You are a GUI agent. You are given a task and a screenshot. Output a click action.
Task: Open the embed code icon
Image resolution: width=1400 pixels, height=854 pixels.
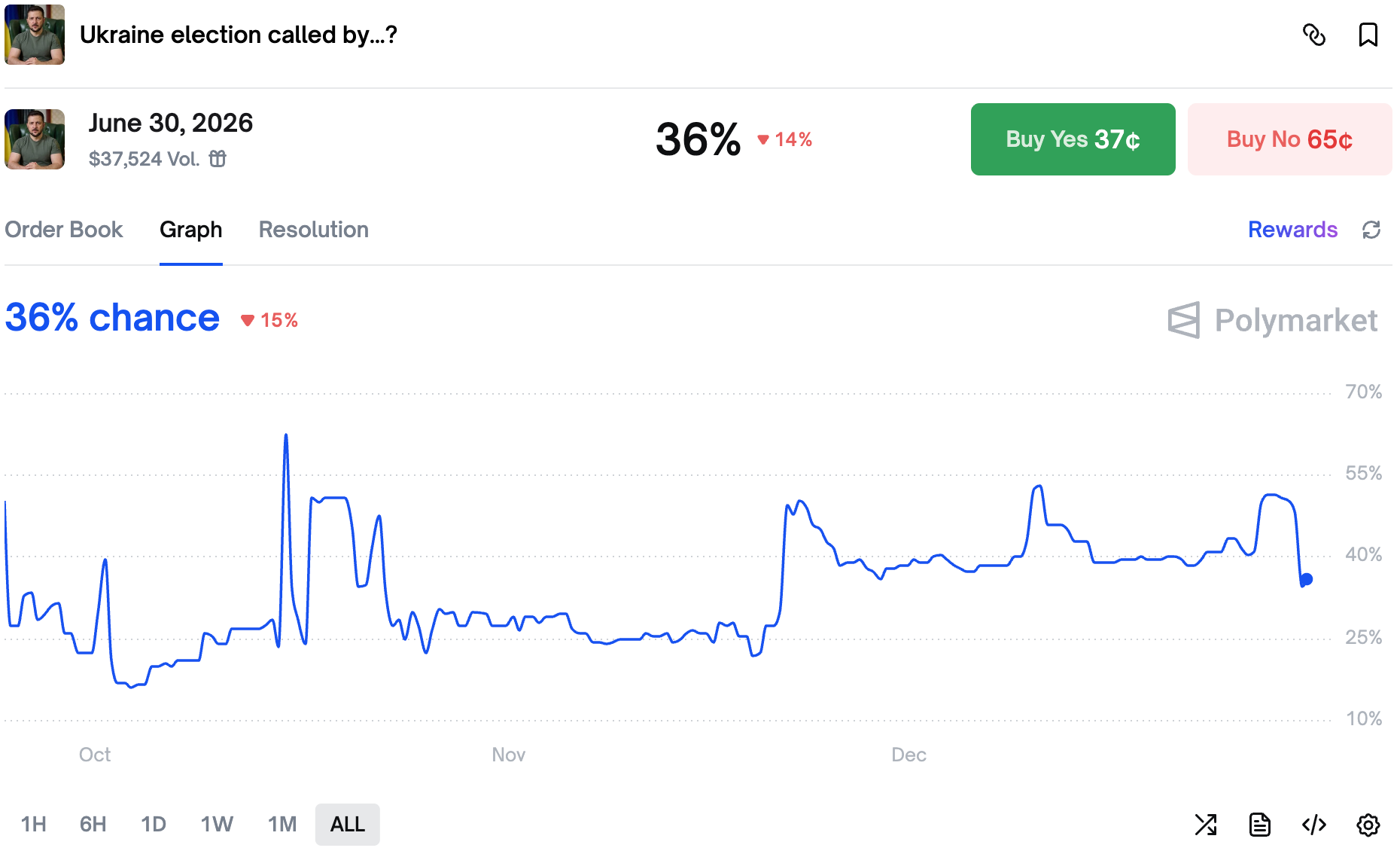pyautogui.click(x=1313, y=825)
